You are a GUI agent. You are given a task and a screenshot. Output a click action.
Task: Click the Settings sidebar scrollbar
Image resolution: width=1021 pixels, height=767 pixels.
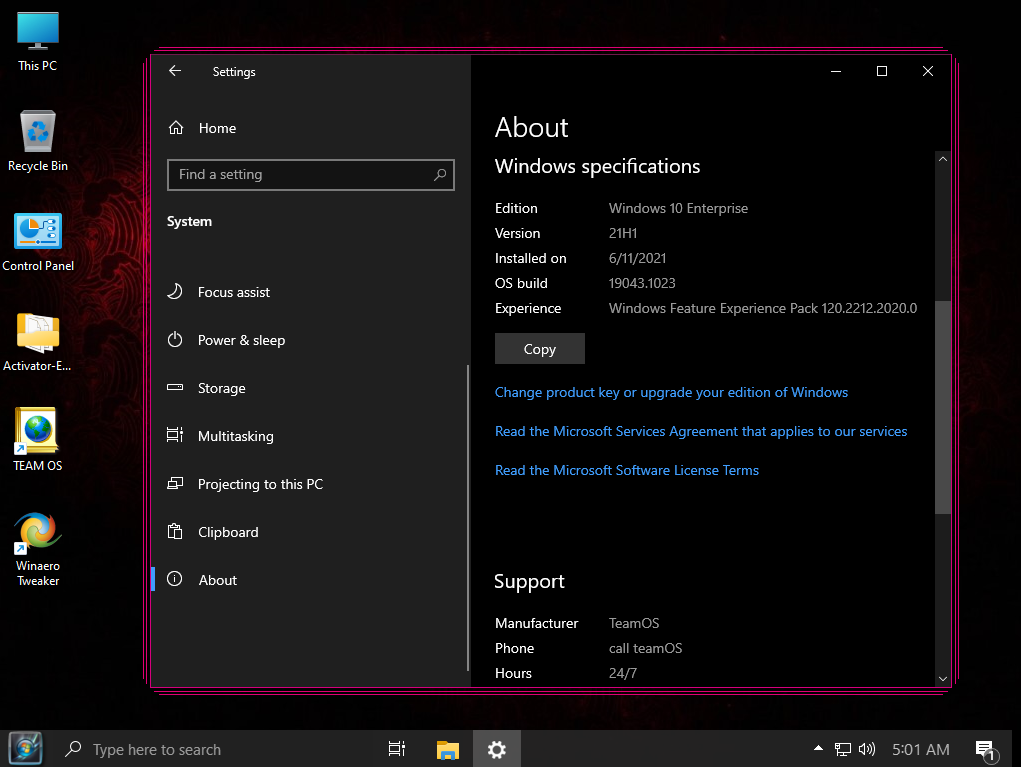coord(468,518)
